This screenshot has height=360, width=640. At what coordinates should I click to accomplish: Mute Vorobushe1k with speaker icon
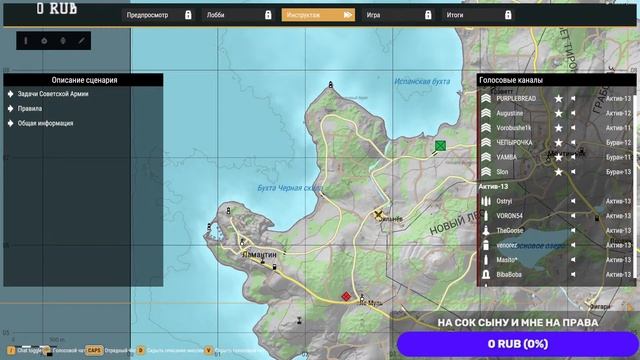(x=573, y=128)
